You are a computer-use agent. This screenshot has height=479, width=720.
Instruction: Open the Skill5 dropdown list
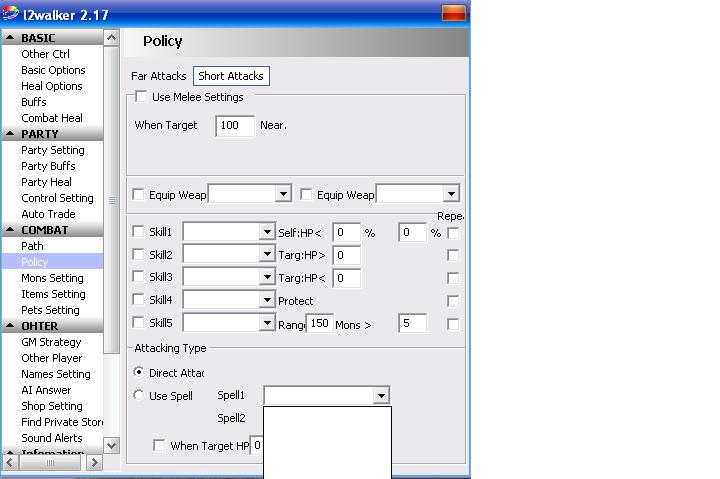point(267,323)
